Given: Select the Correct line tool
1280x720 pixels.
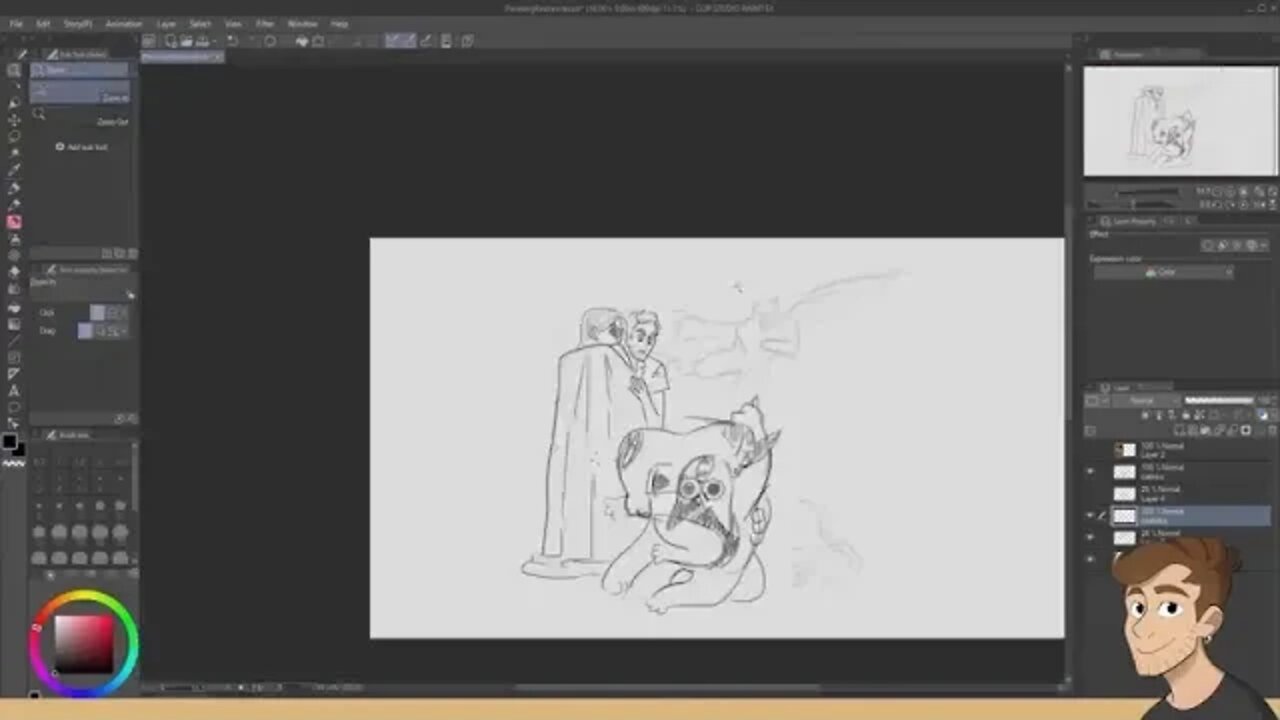Looking at the screenshot, I should coord(14,425).
